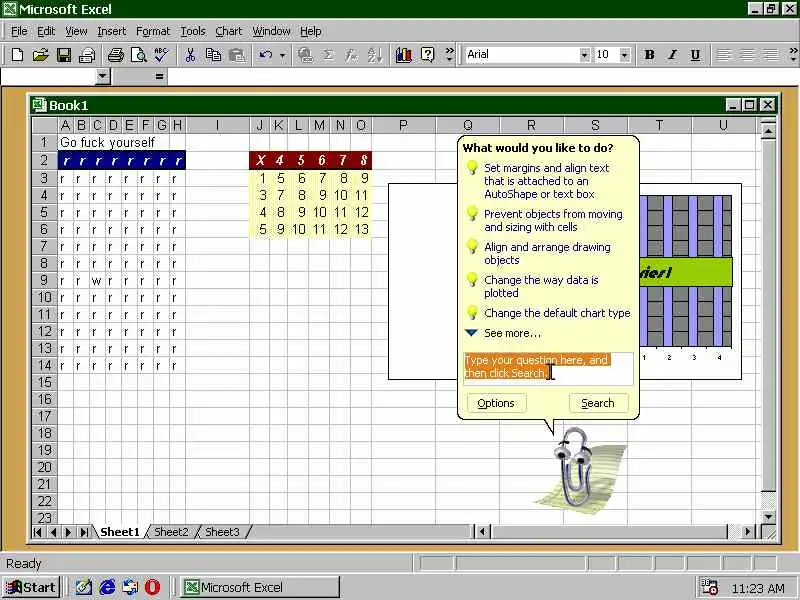
Task: Click the Show Desktop quick launch icon
Action: coord(84,587)
